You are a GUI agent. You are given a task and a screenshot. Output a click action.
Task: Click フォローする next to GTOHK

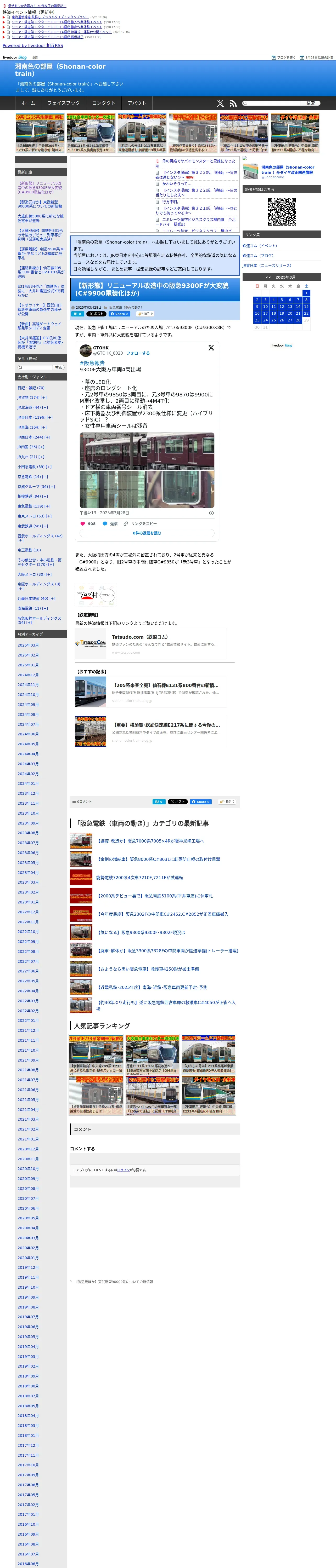click(x=138, y=353)
